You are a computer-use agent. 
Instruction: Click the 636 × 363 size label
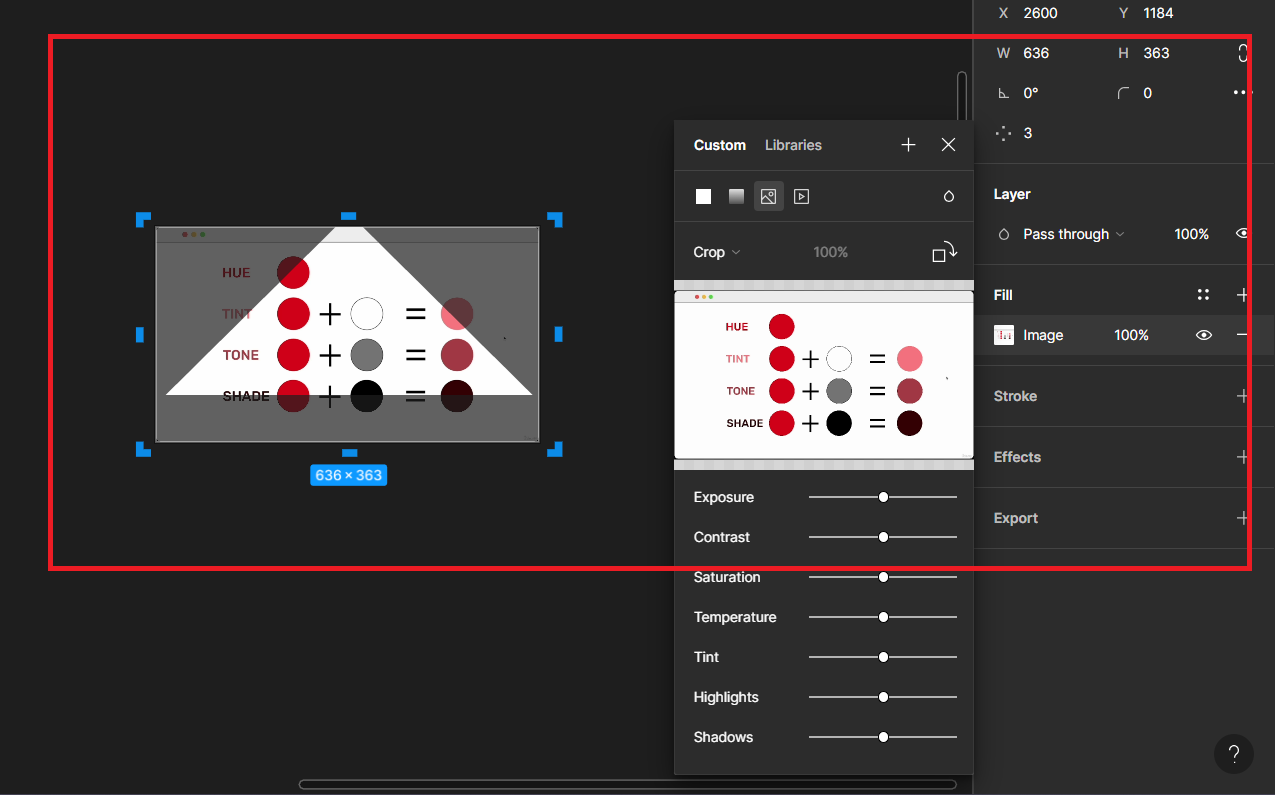click(x=348, y=475)
